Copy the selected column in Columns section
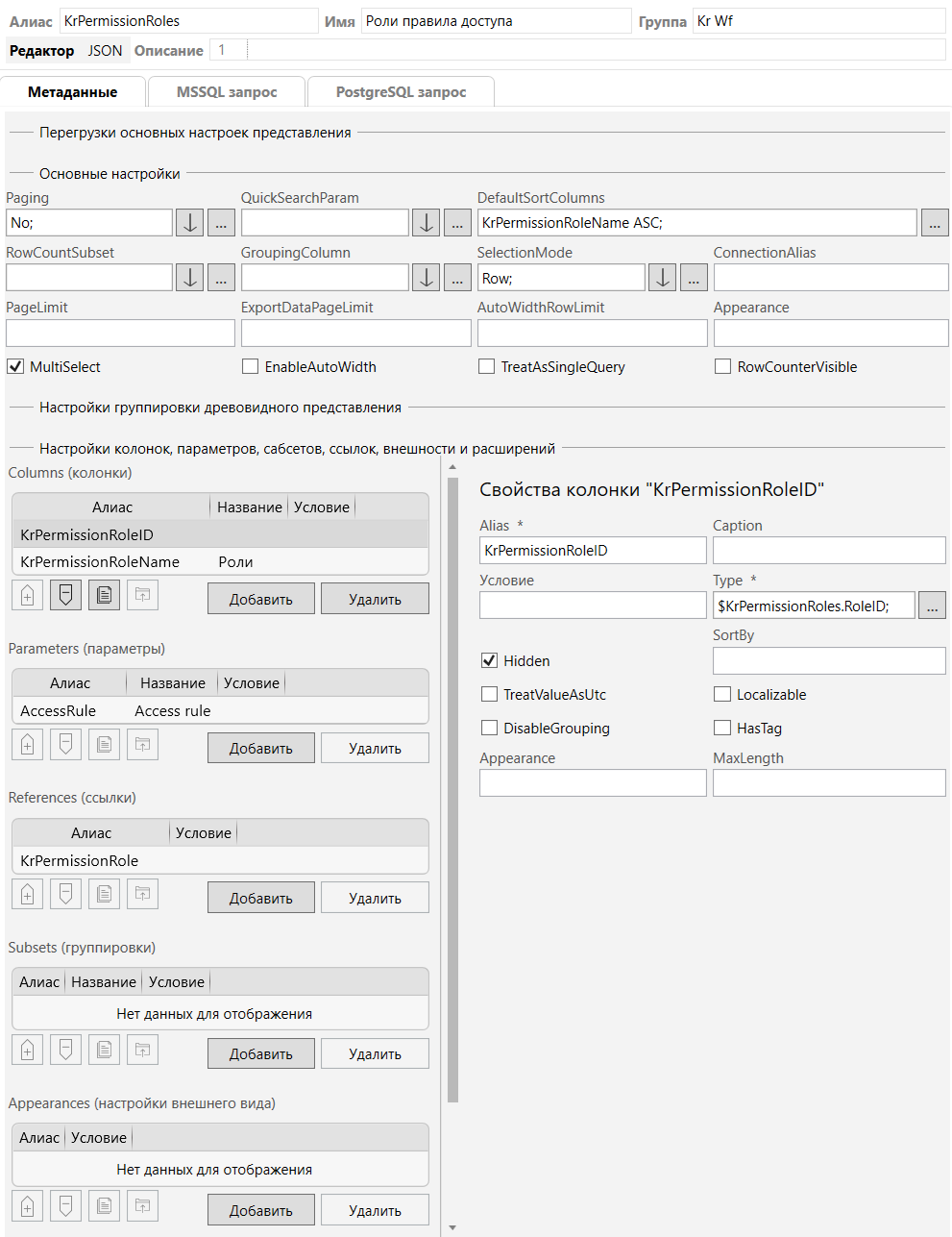The height and width of the screenshot is (1237, 952). 104,596
